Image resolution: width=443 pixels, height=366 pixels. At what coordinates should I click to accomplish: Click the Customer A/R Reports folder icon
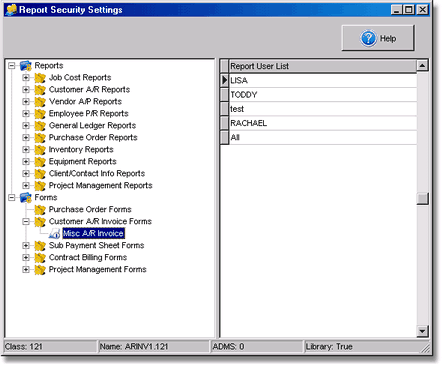point(40,90)
